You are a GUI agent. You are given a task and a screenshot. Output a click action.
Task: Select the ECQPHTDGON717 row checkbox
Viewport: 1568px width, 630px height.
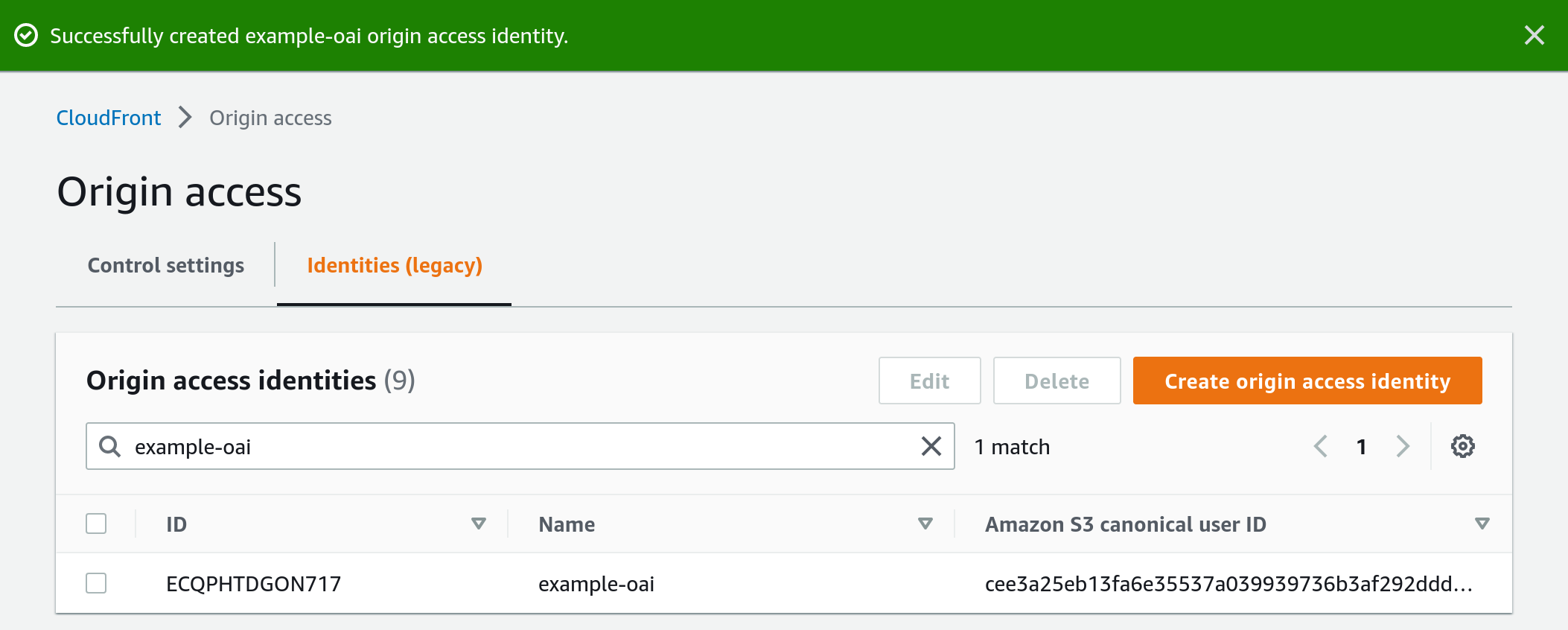tap(96, 584)
